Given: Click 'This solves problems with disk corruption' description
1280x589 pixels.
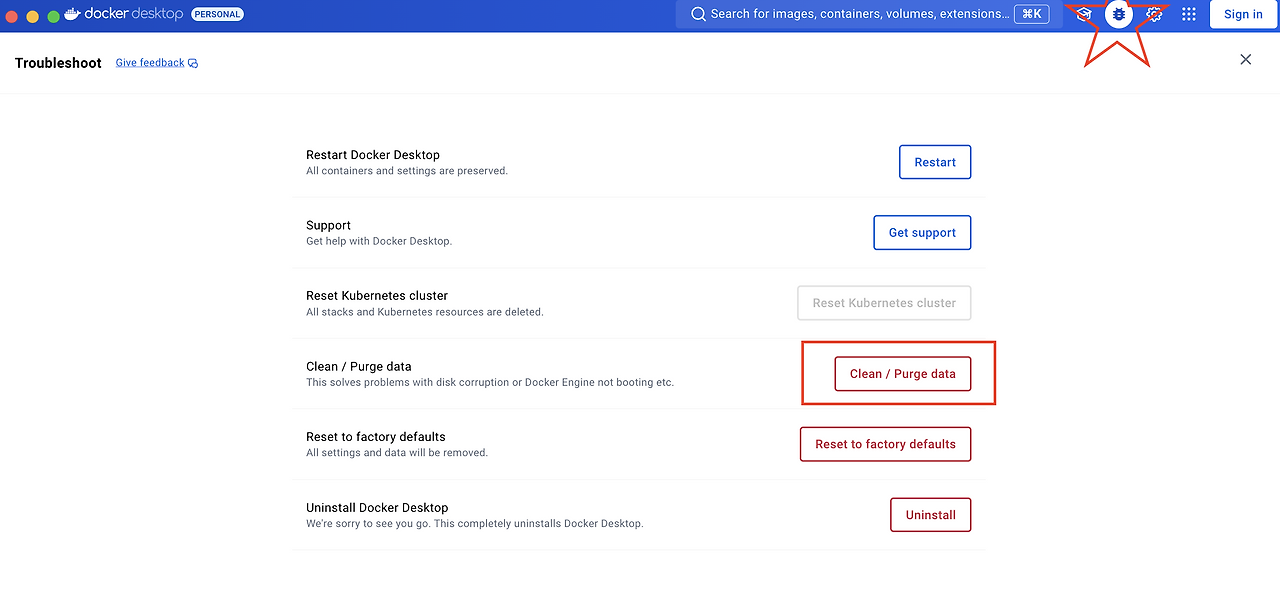Looking at the screenshot, I should (x=490, y=382).
